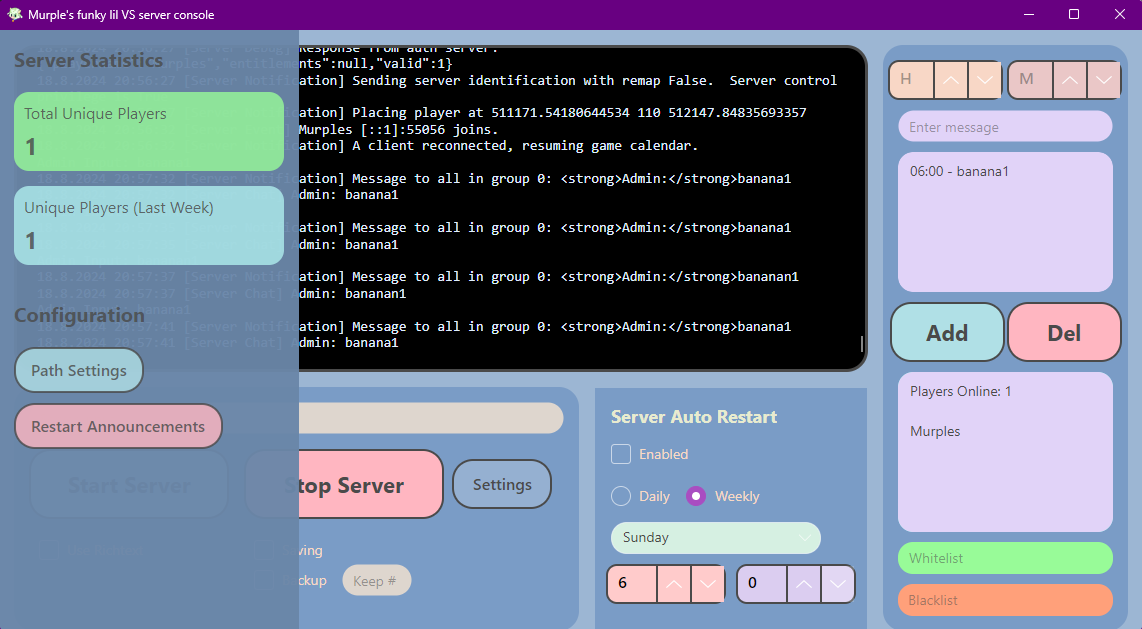The image size is (1142, 629).
Task: Click the down arrow on restart hour 6
Action: (x=708, y=584)
